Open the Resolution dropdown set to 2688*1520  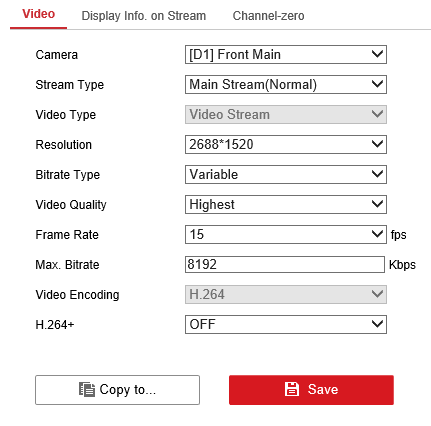tap(286, 144)
